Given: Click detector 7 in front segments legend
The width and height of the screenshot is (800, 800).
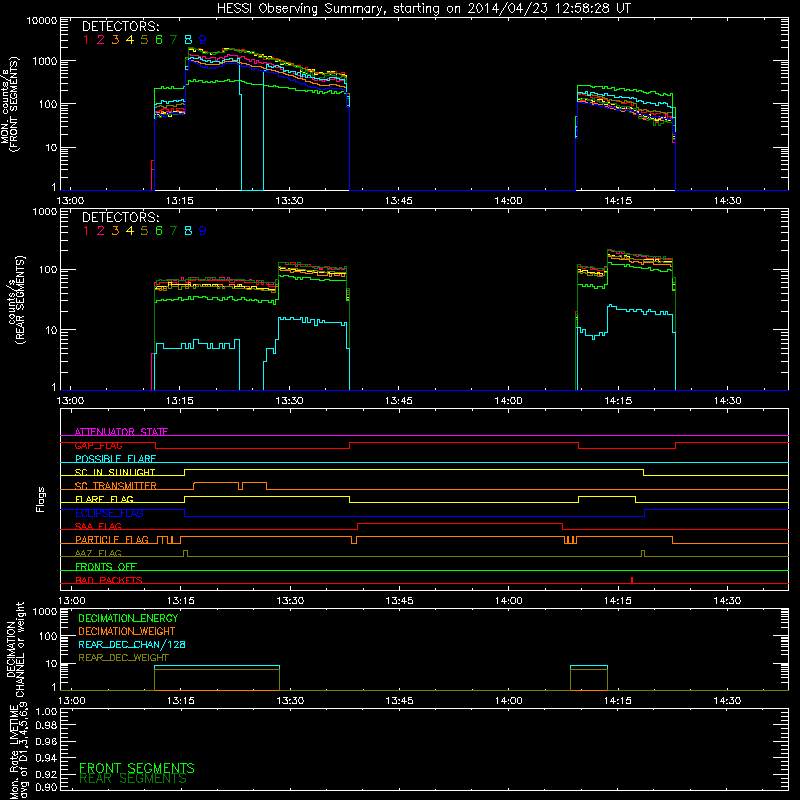Looking at the screenshot, I should click(173, 40).
